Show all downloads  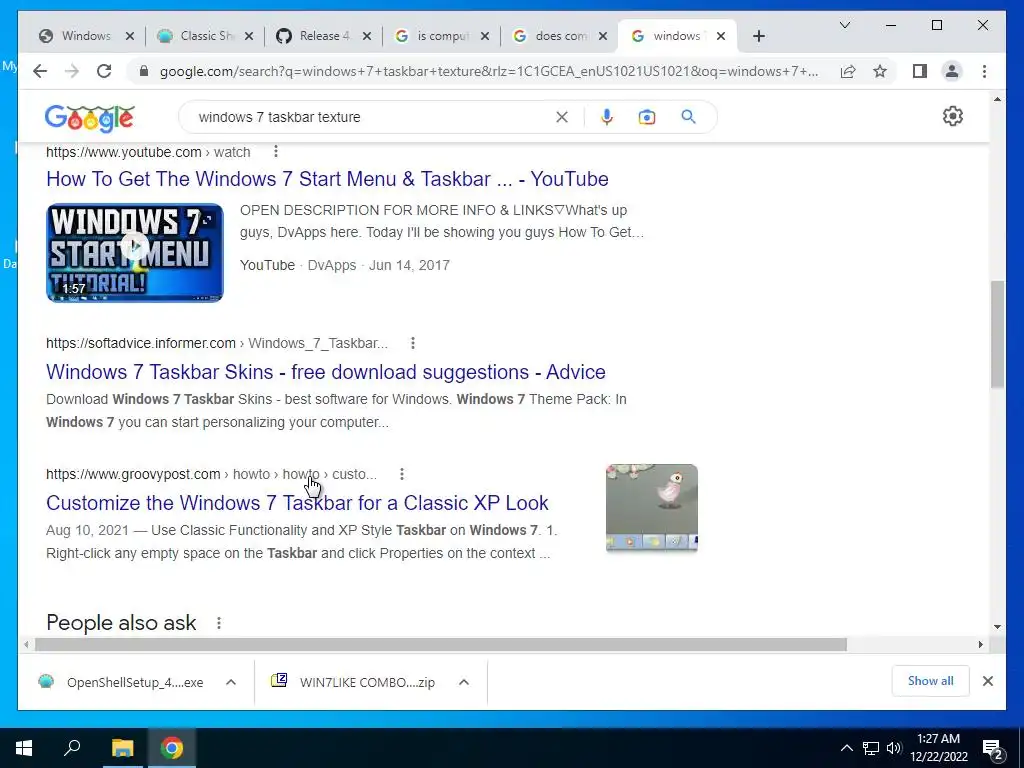pyautogui.click(x=931, y=681)
